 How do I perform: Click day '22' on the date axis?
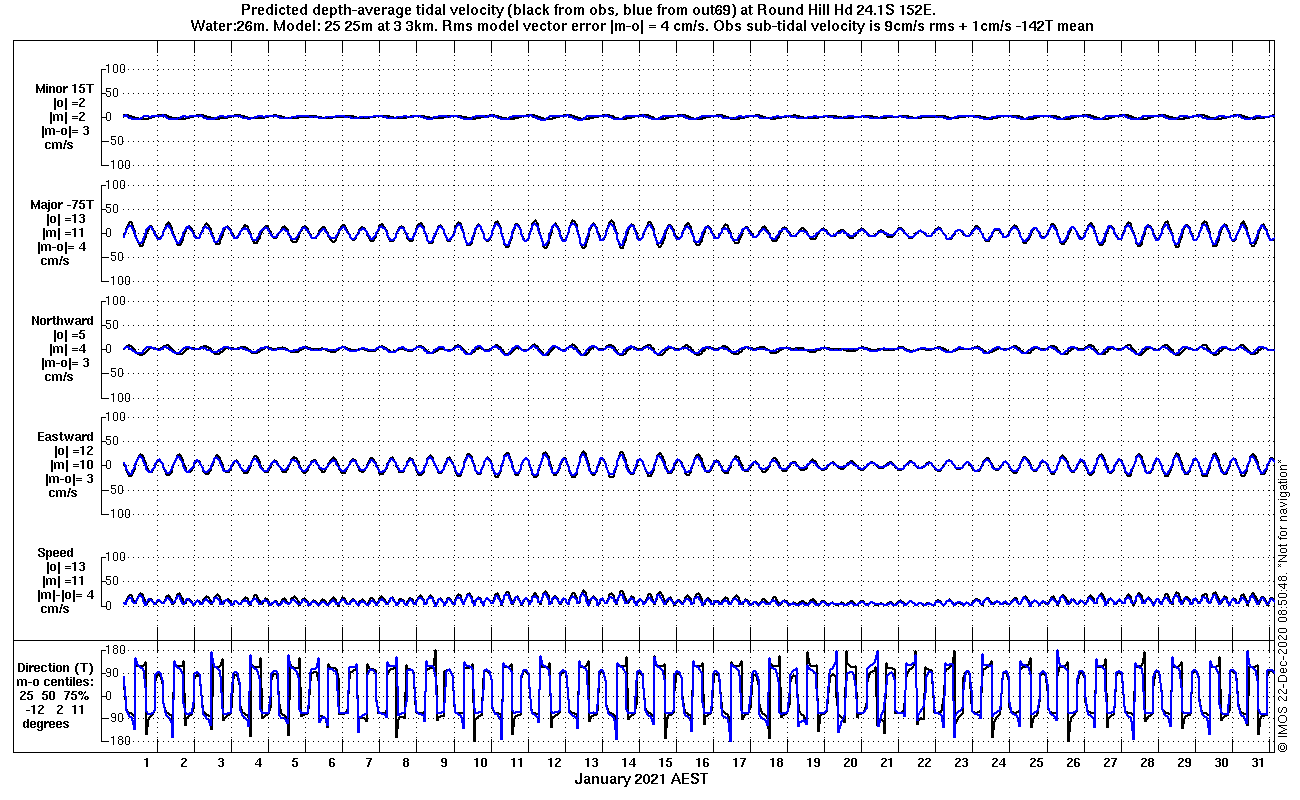[x=924, y=763]
